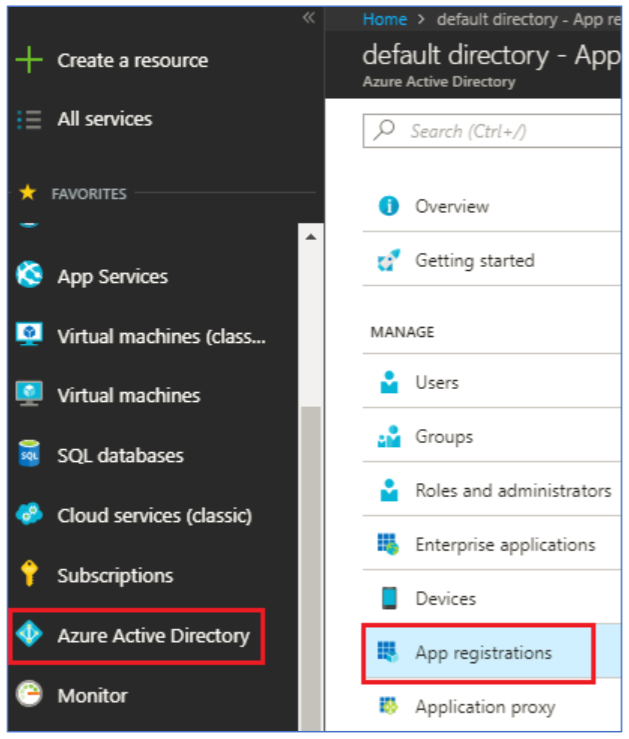The height and width of the screenshot is (739, 629).
Task: Click the Roles and administrators icon
Action: coord(389,490)
